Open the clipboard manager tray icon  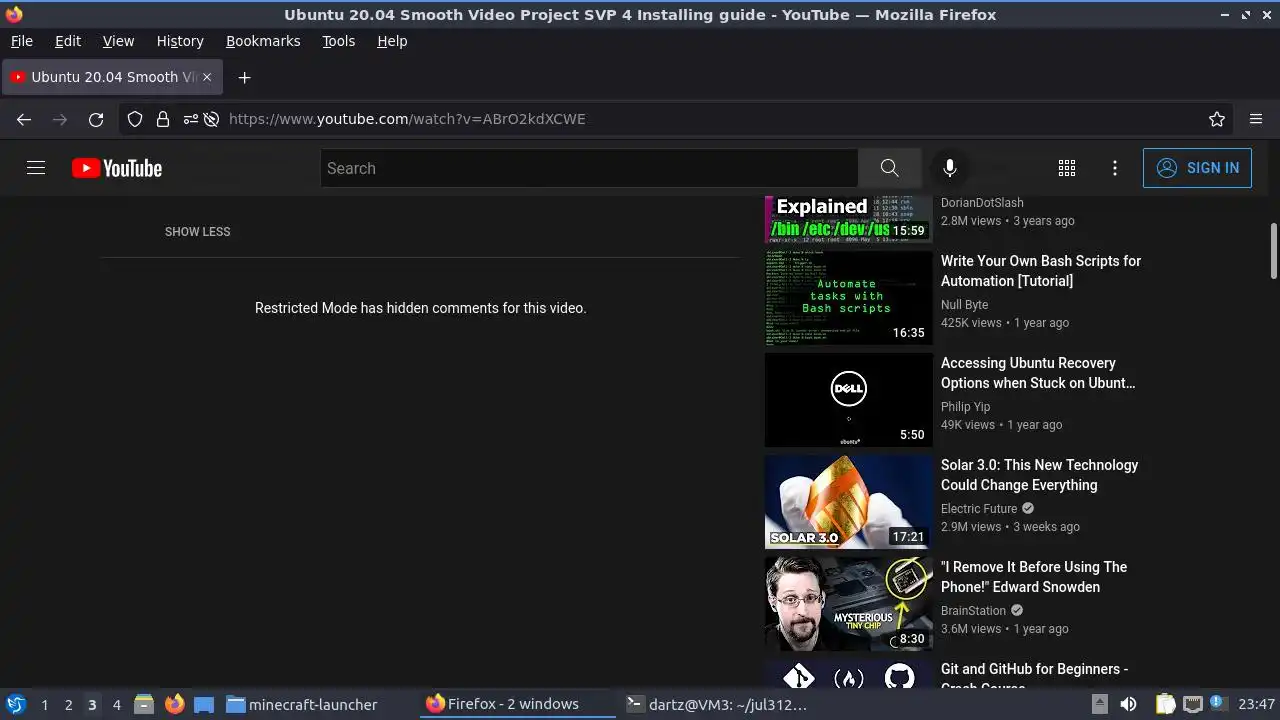1166,704
